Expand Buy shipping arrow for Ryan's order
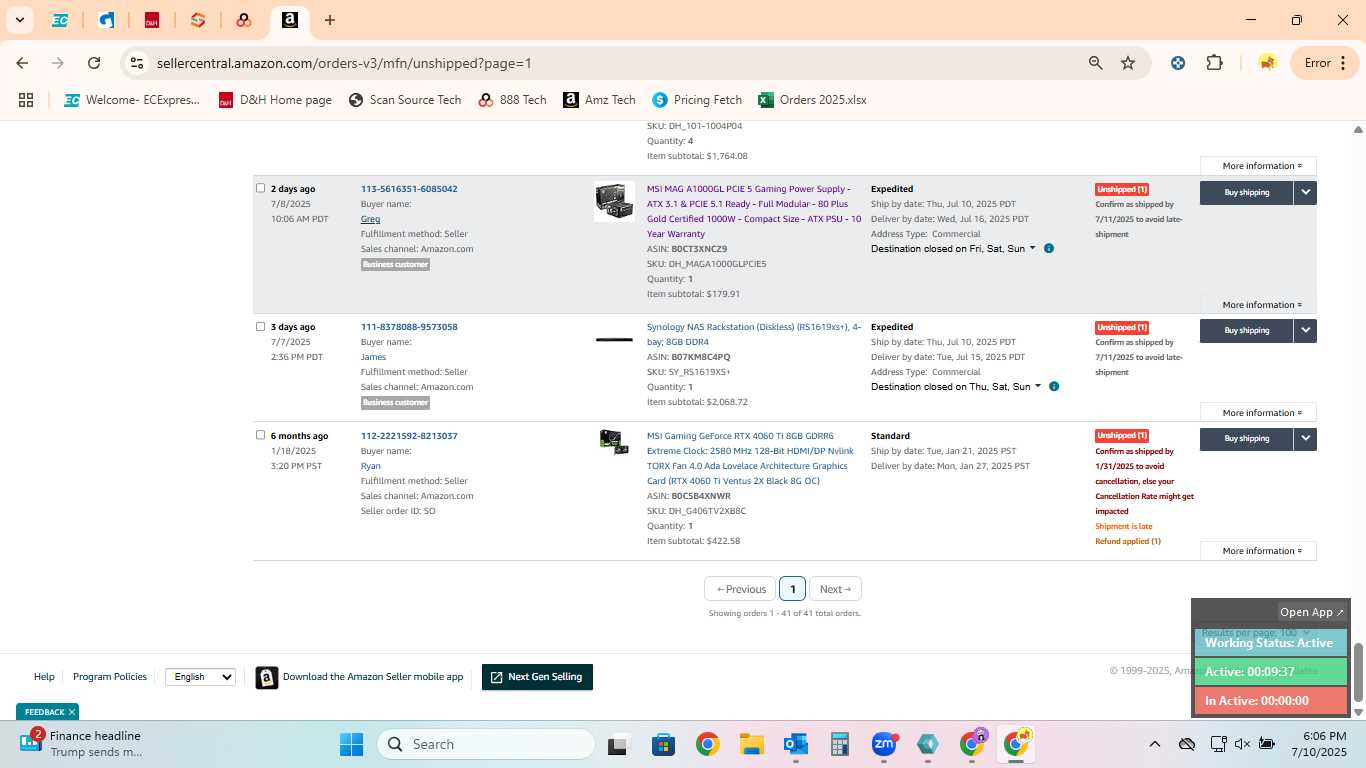The image size is (1366, 768). (1305, 439)
